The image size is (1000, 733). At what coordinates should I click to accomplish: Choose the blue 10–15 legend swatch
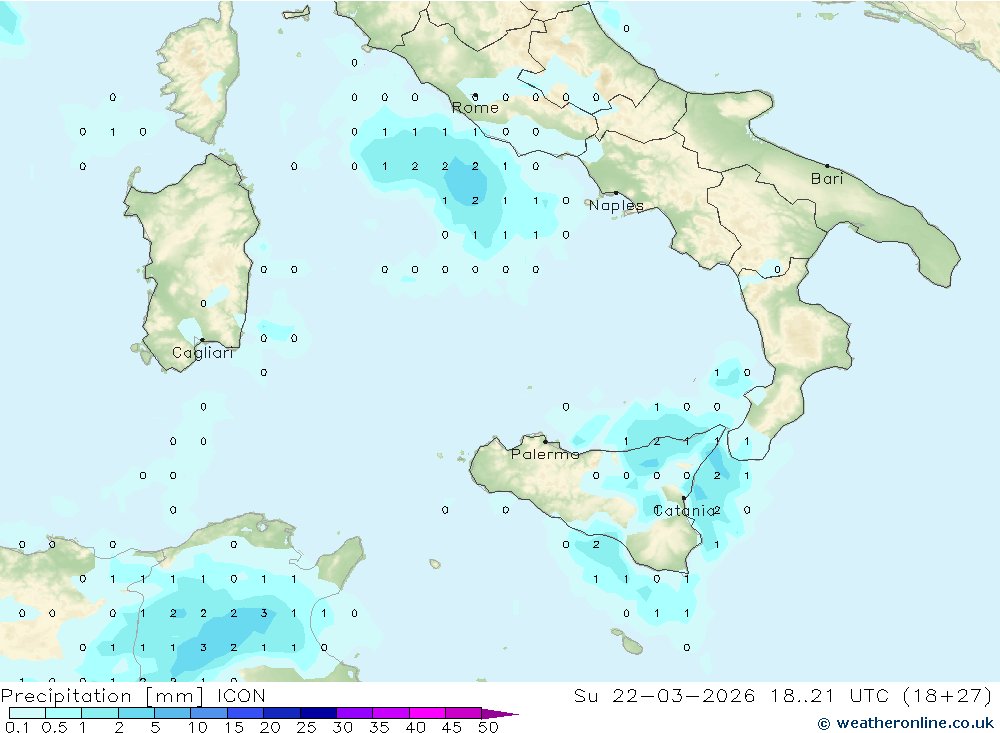(x=209, y=713)
